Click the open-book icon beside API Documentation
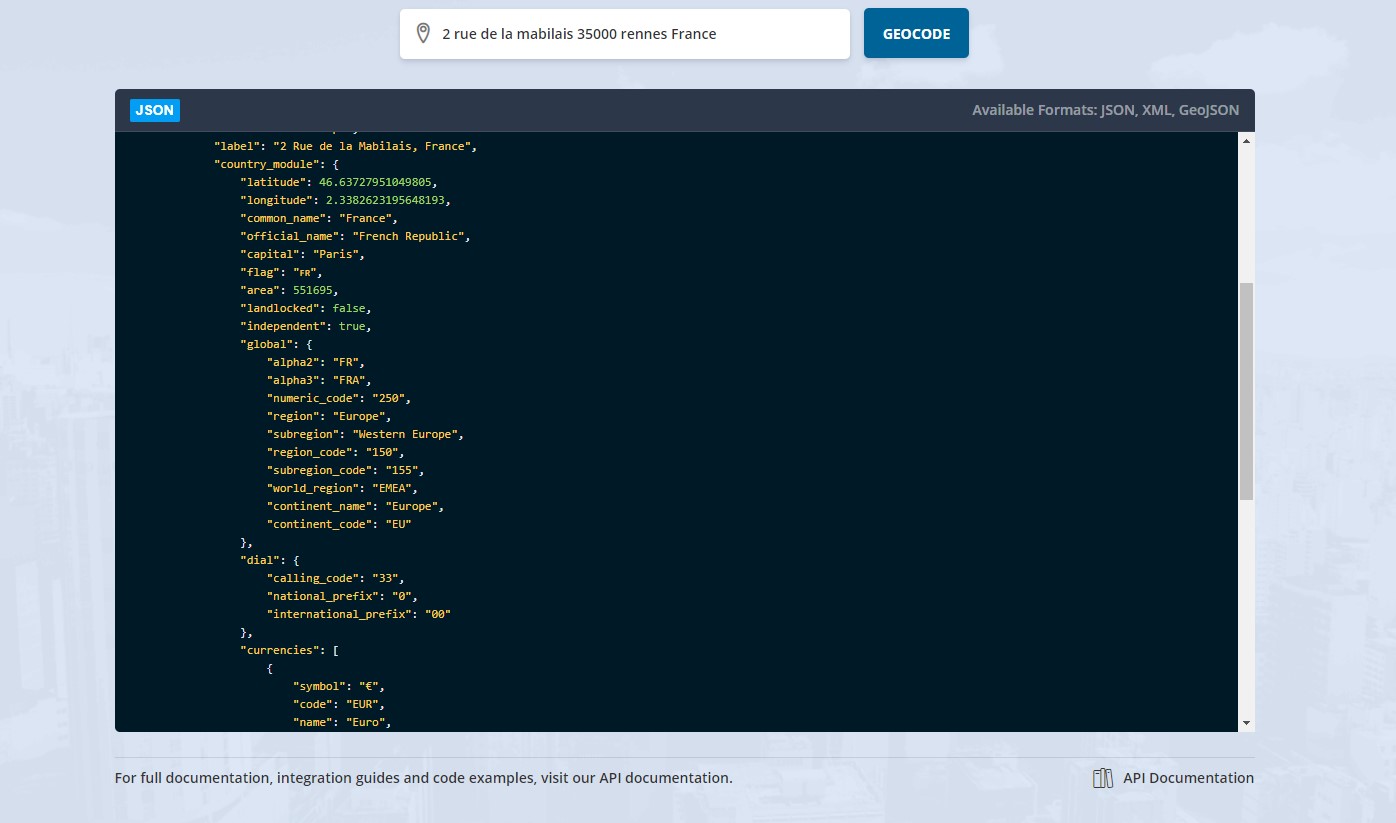This screenshot has height=823, width=1396. (x=1101, y=777)
